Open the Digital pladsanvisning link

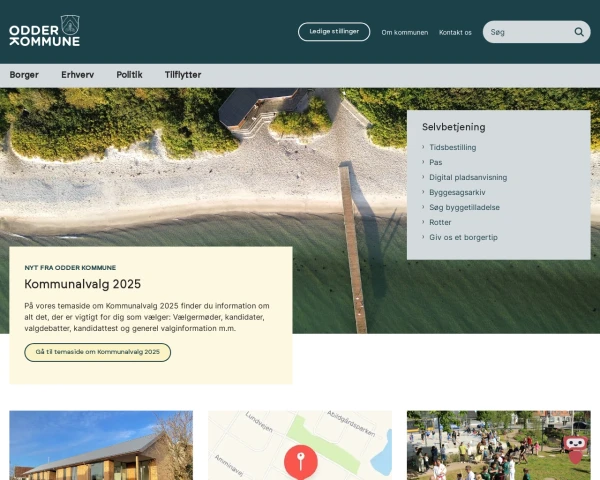pos(468,177)
